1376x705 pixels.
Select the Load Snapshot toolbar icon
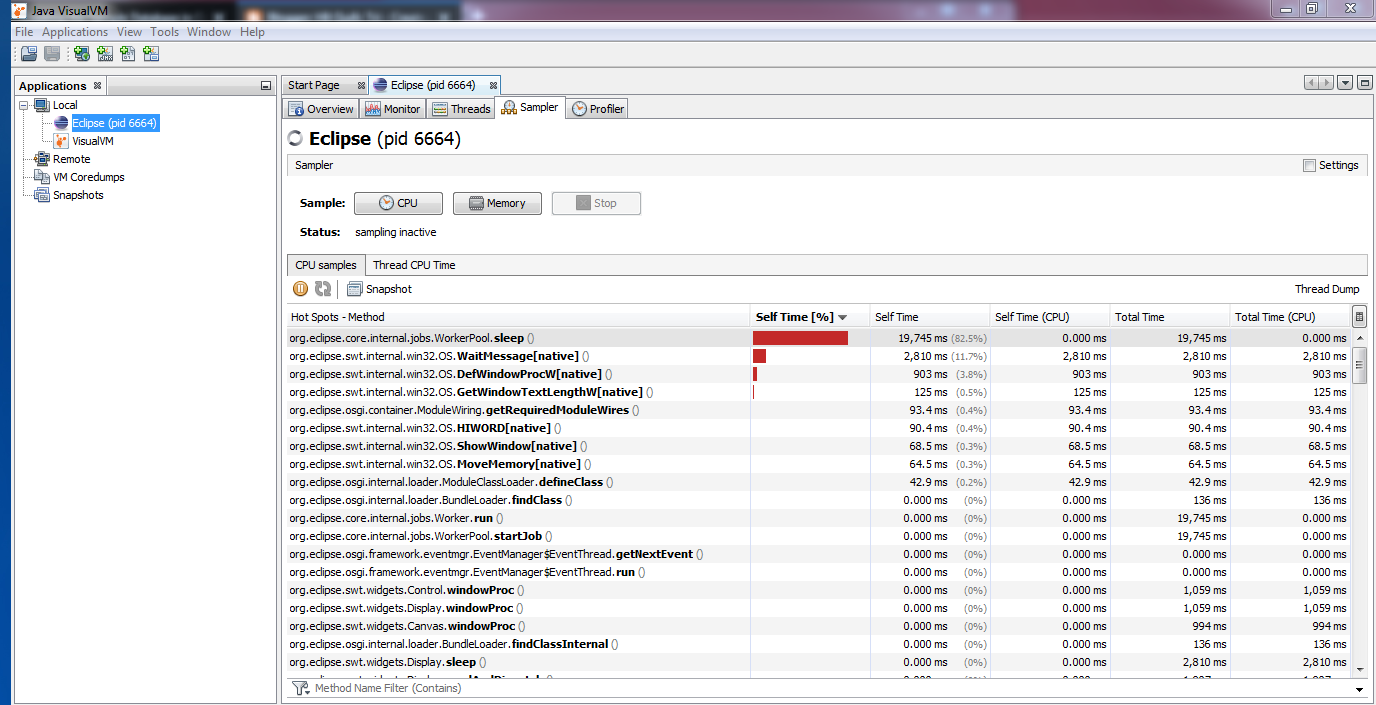tap(28, 53)
